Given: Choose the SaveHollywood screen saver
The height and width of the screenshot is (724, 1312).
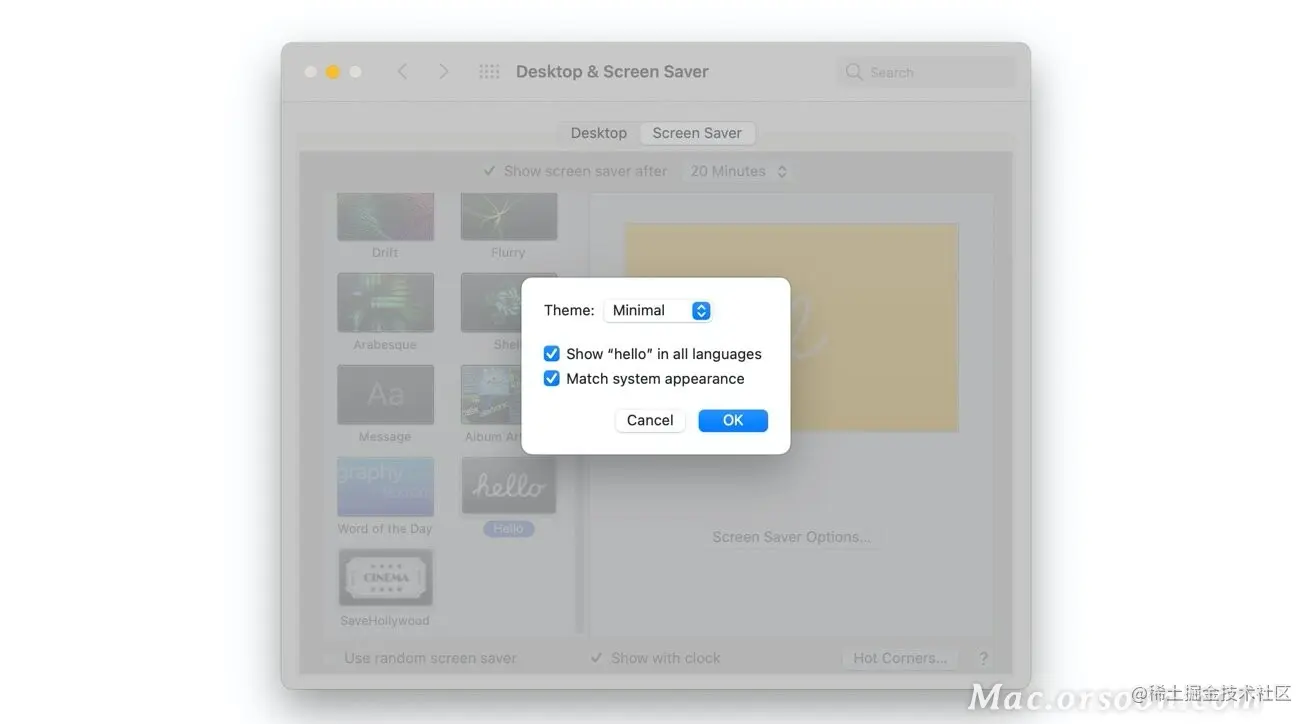Looking at the screenshot, I should coord(385,578).
